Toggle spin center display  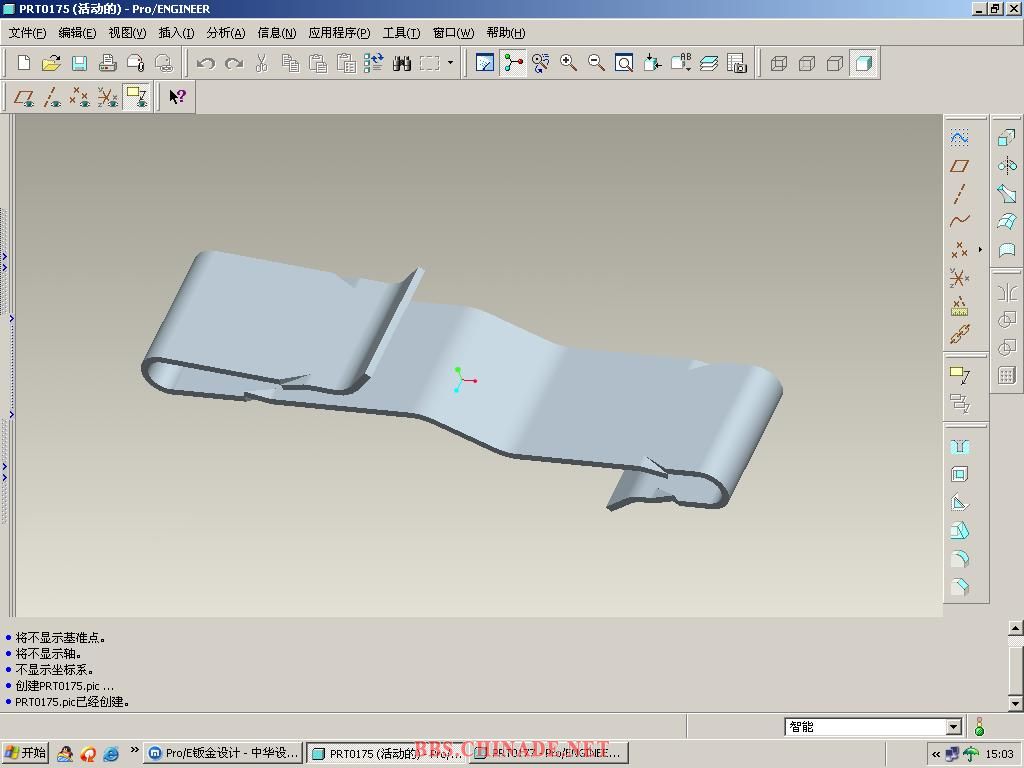pyautogui.click(x=513, y=63)
